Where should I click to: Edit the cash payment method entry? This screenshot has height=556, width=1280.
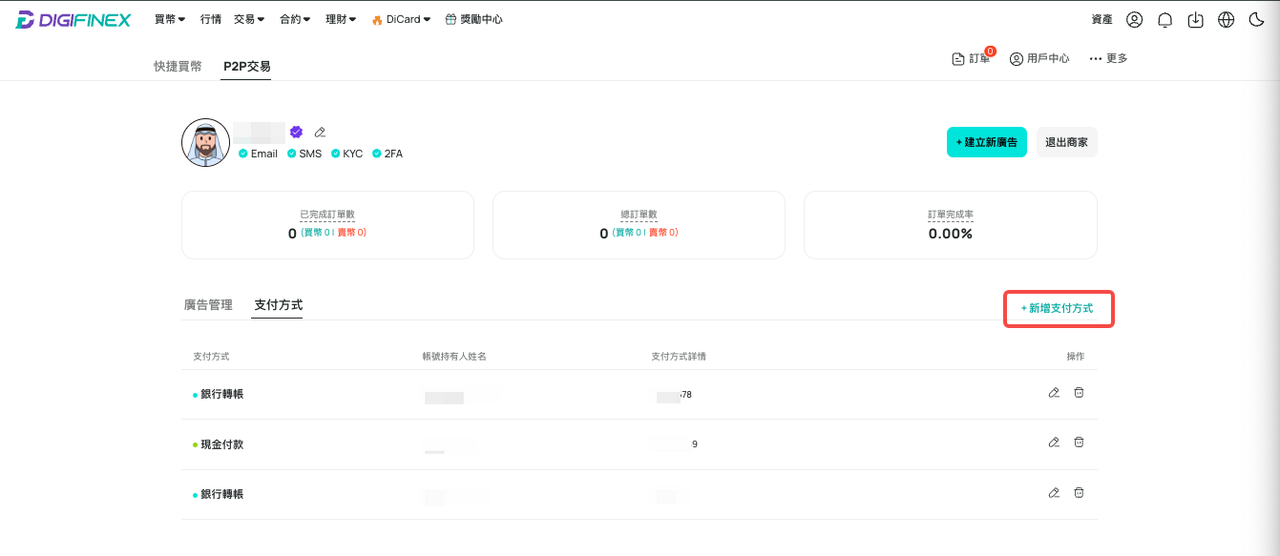tap(1054, 442)
